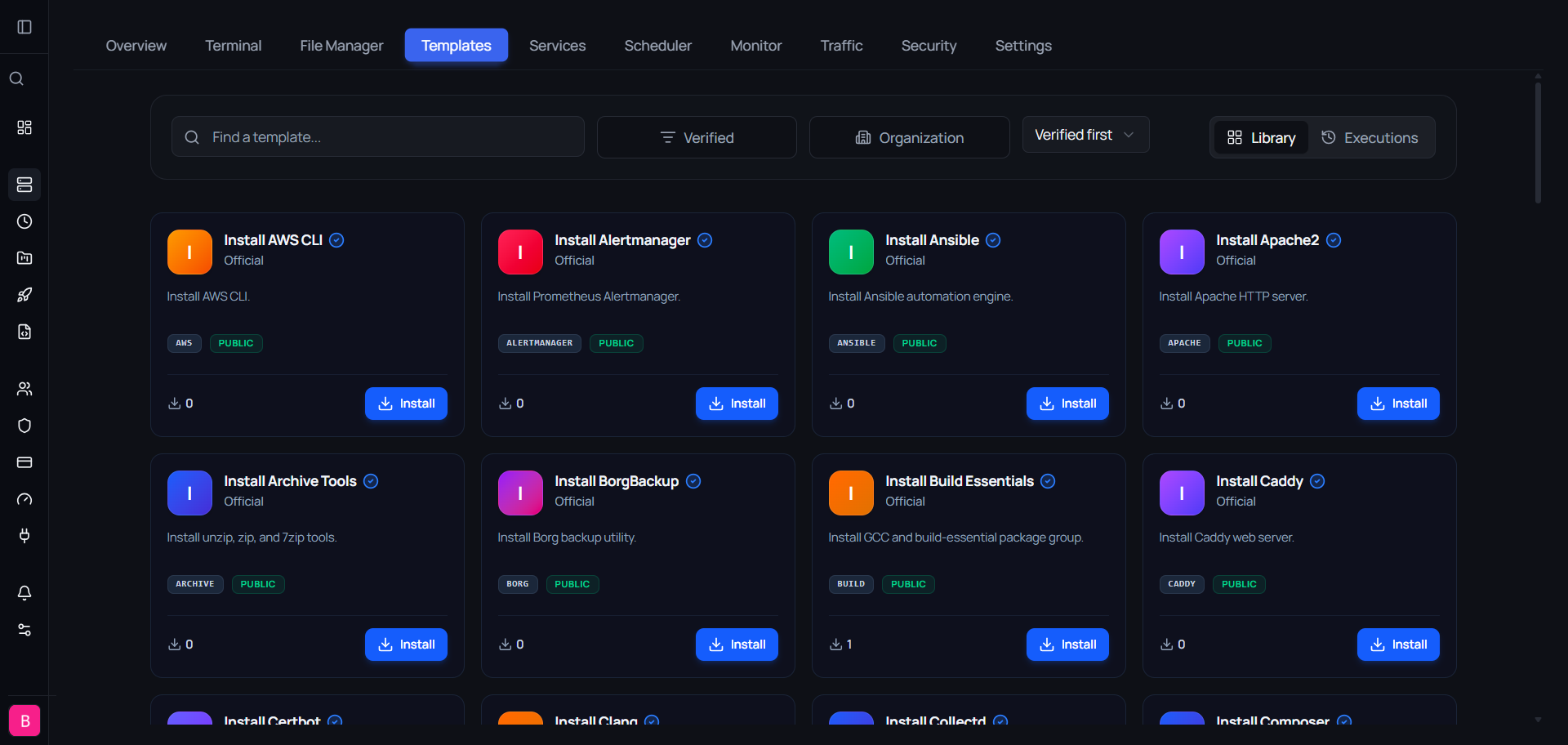Open the credit card billing icon

coord(24,462)
